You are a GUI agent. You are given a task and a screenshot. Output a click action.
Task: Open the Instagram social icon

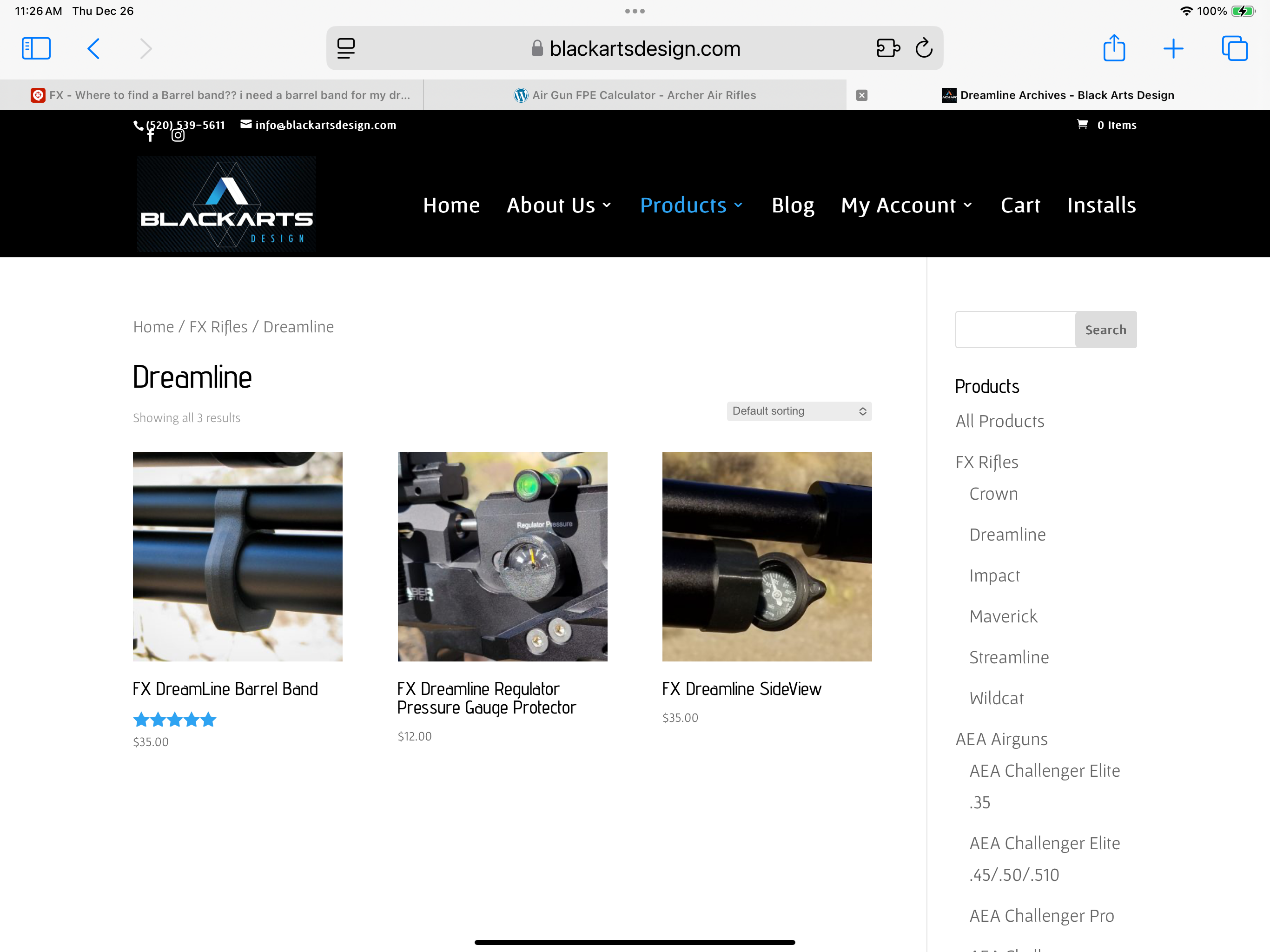pos(178,136)
